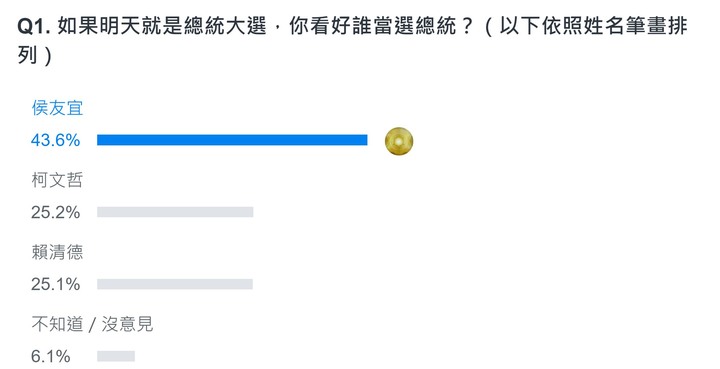720x369 pixels.
Task: Click the 25.1% percentage label
Action: [56, 284]
